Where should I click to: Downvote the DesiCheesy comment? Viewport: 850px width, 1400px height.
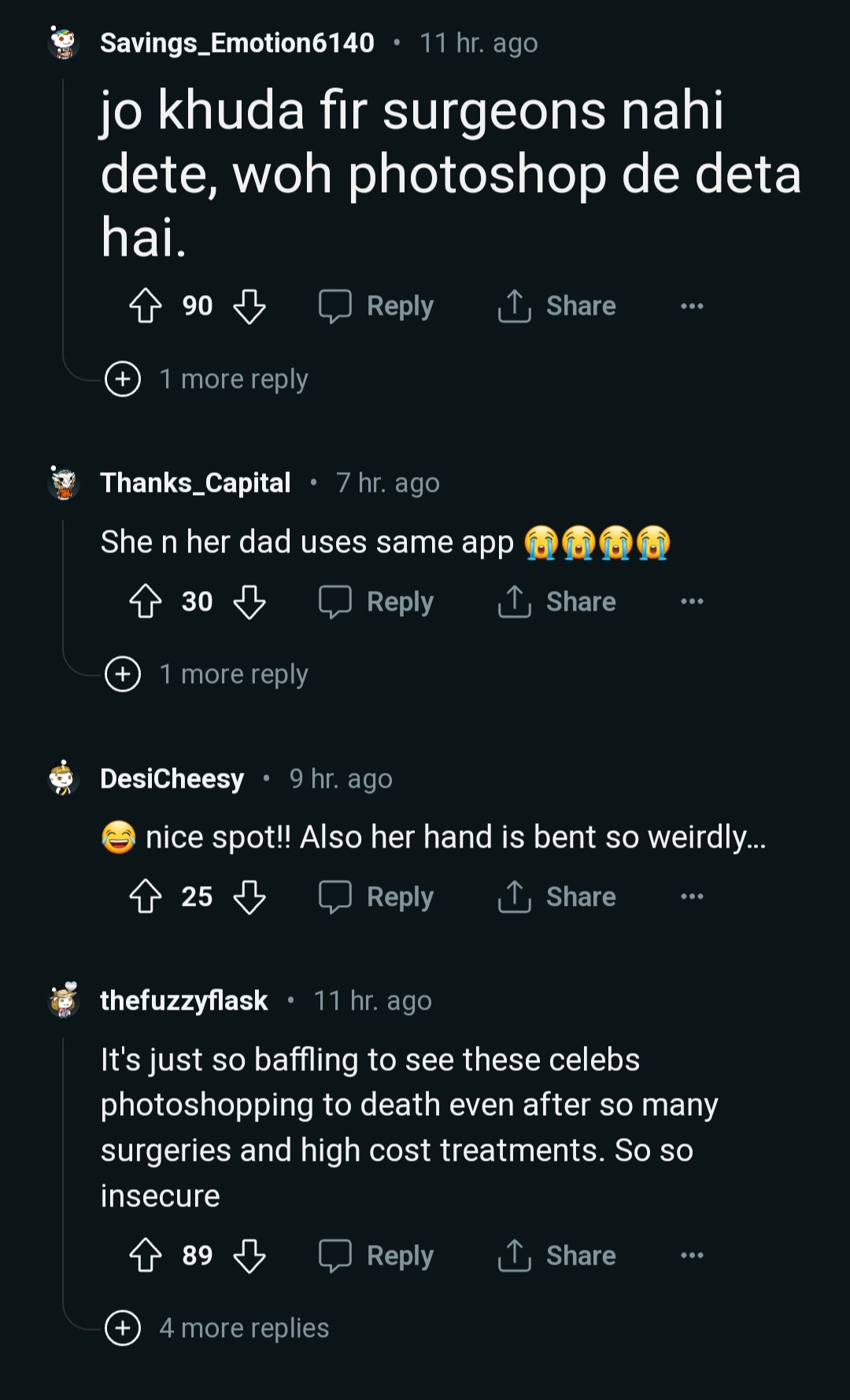(249, 897)
